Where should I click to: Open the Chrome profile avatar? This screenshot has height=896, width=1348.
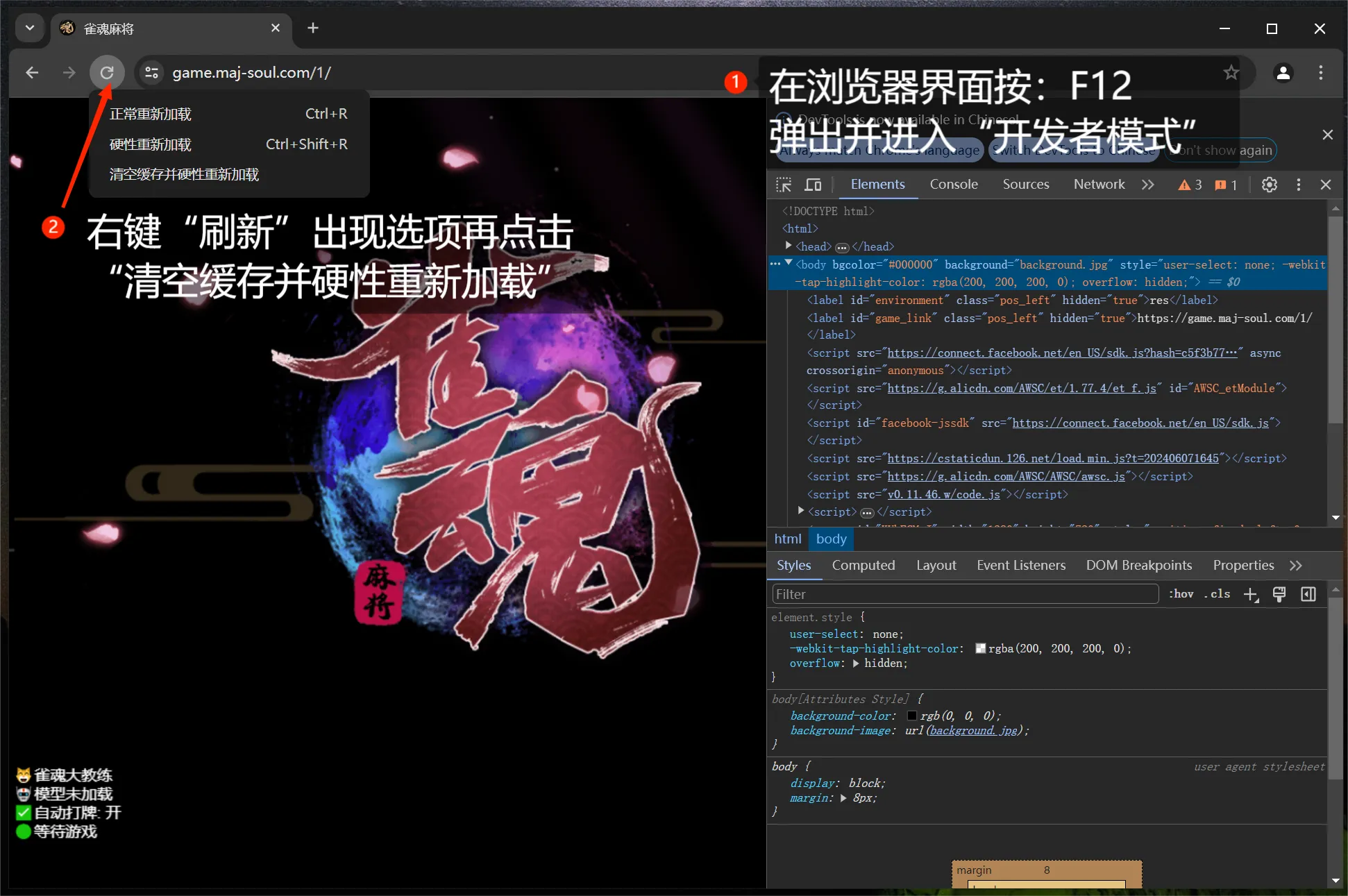point(1283,72)
